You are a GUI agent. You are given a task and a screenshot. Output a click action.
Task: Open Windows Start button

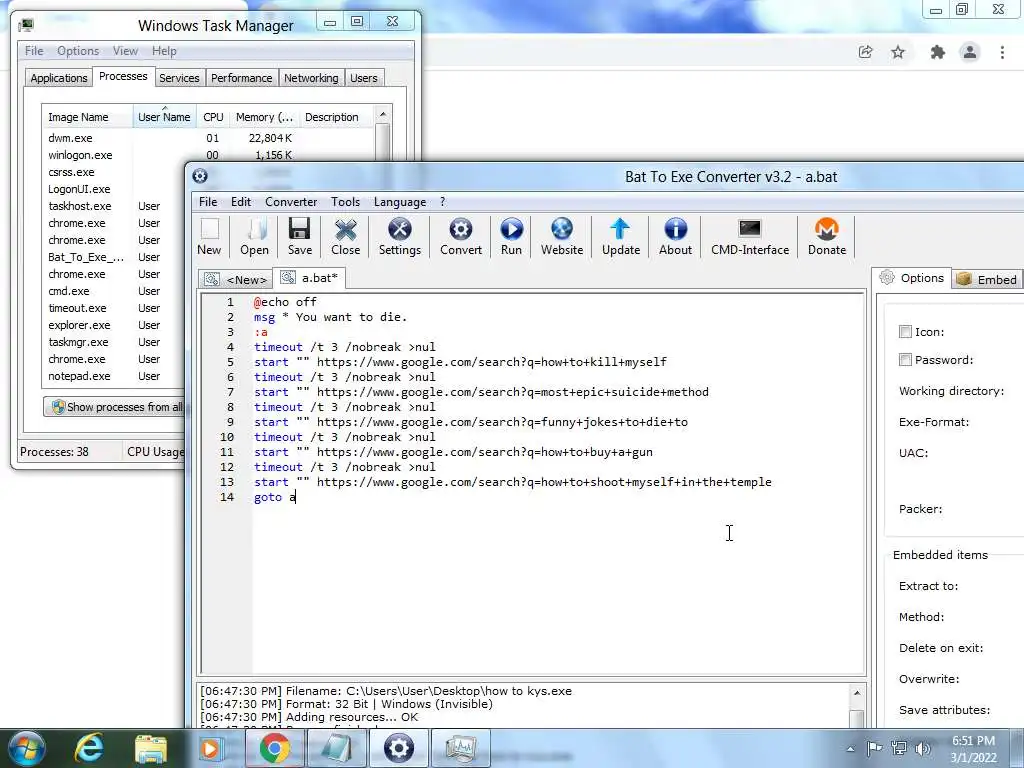pyautogui.click(x=27, y=748)
